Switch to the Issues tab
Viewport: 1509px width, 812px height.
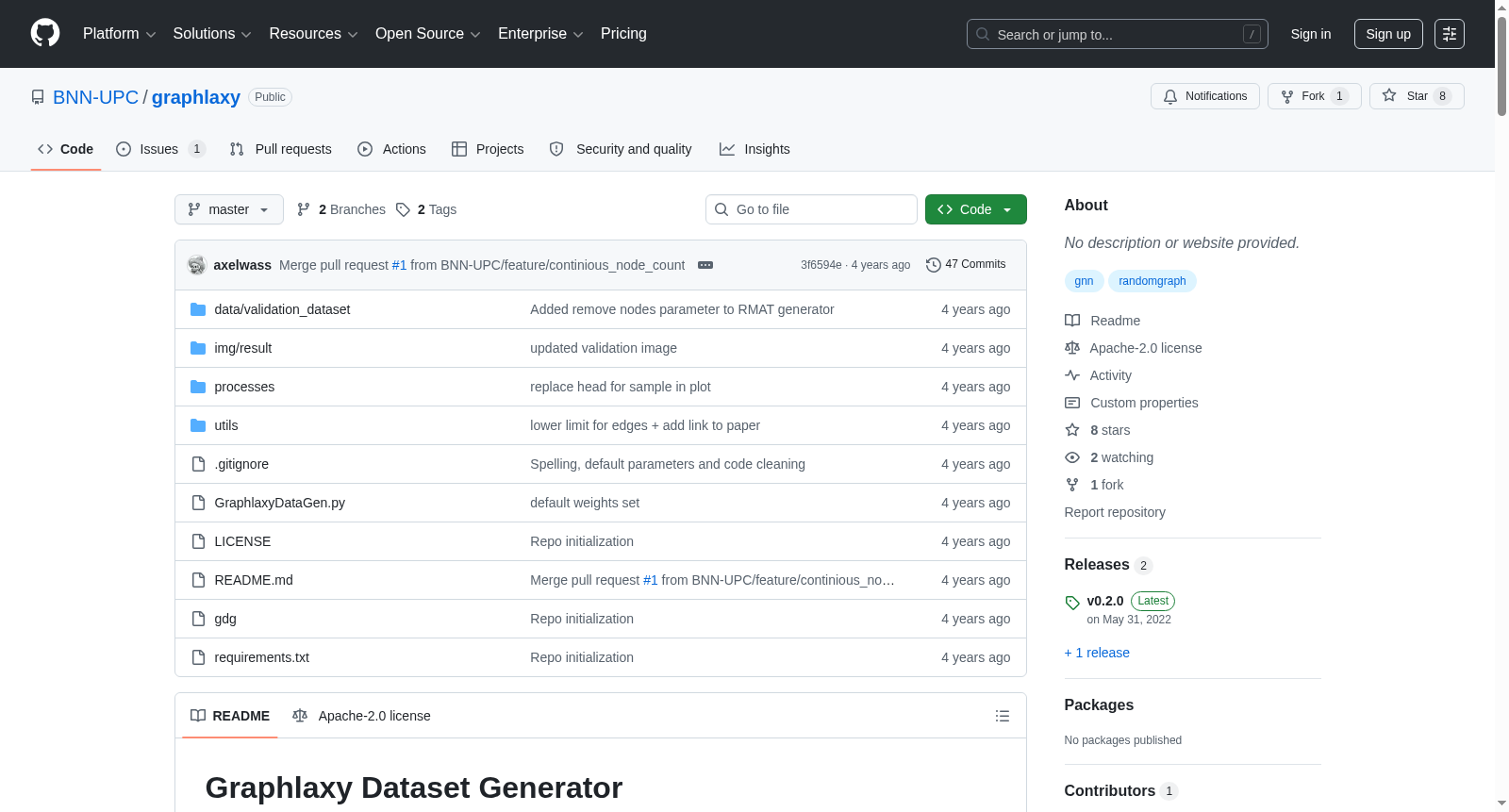tap(160, 149)
